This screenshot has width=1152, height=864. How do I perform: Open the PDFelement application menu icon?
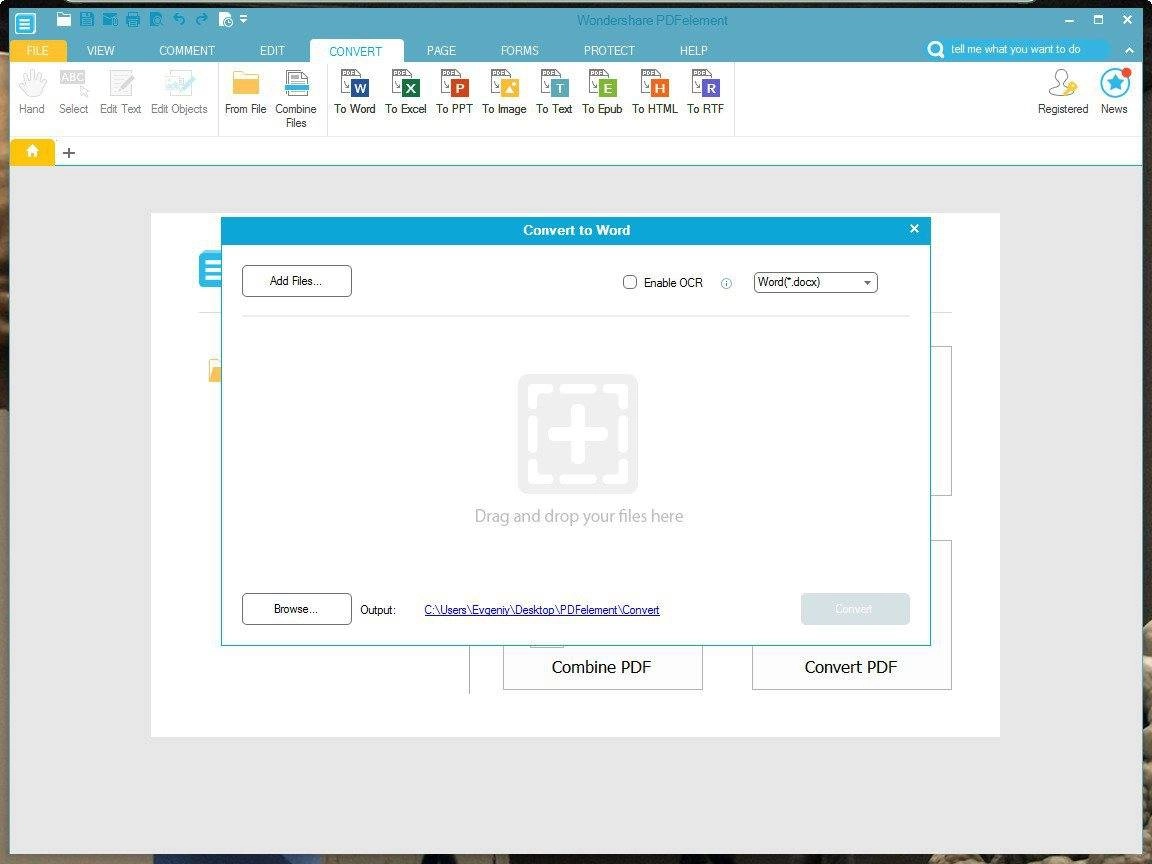[24, 23]
